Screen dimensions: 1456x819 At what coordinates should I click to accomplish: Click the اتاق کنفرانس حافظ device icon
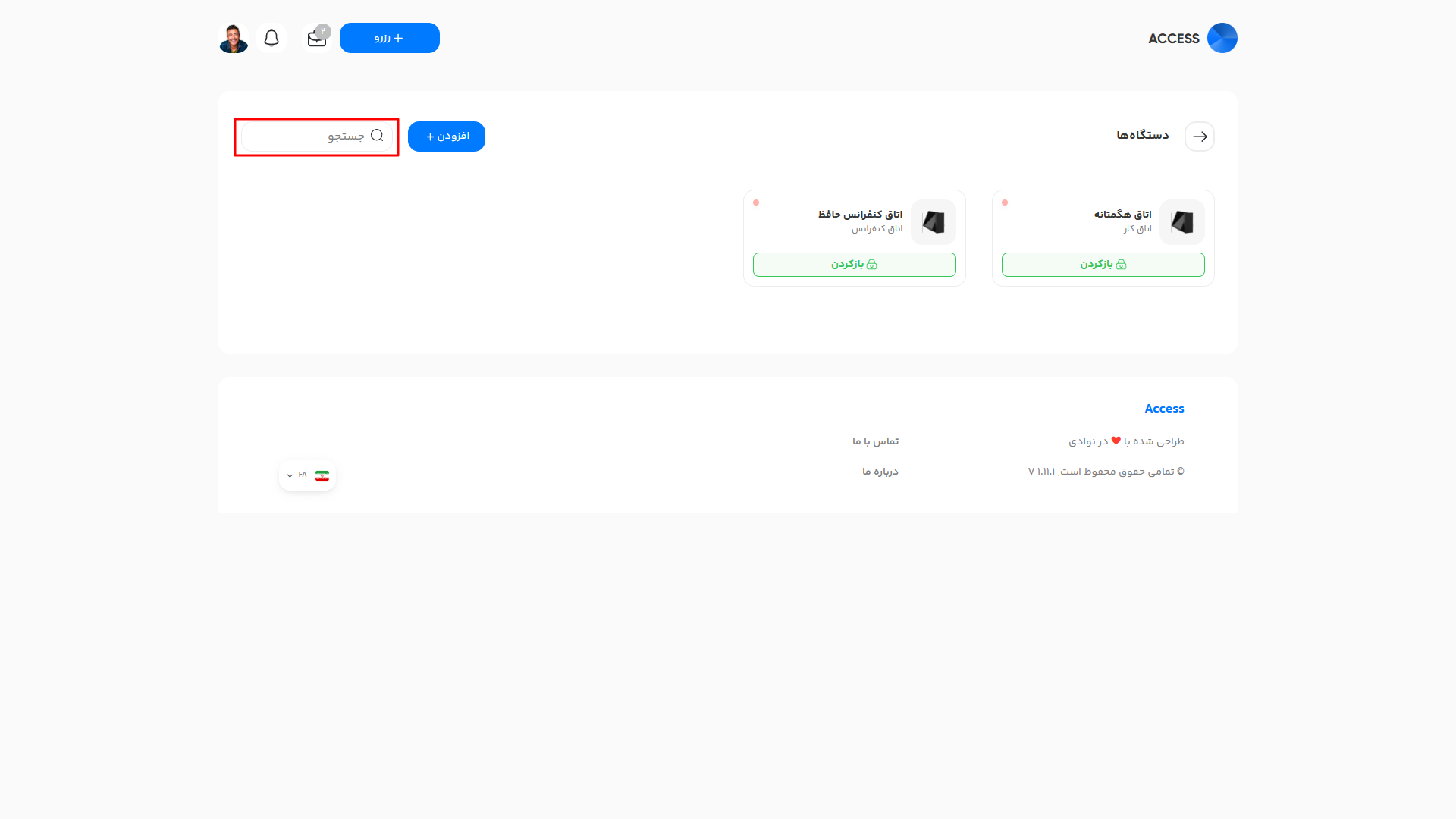coord(933,222)
